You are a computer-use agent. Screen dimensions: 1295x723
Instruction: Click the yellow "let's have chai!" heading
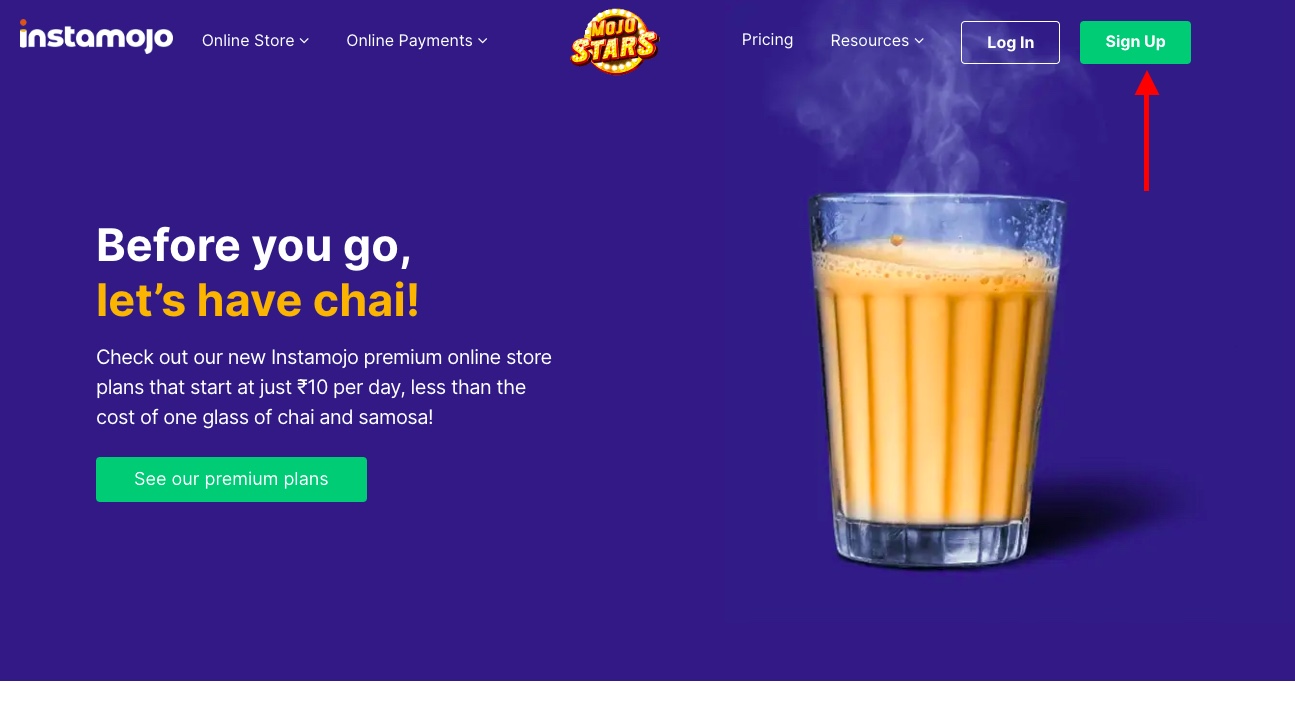(x=258, y=301)
